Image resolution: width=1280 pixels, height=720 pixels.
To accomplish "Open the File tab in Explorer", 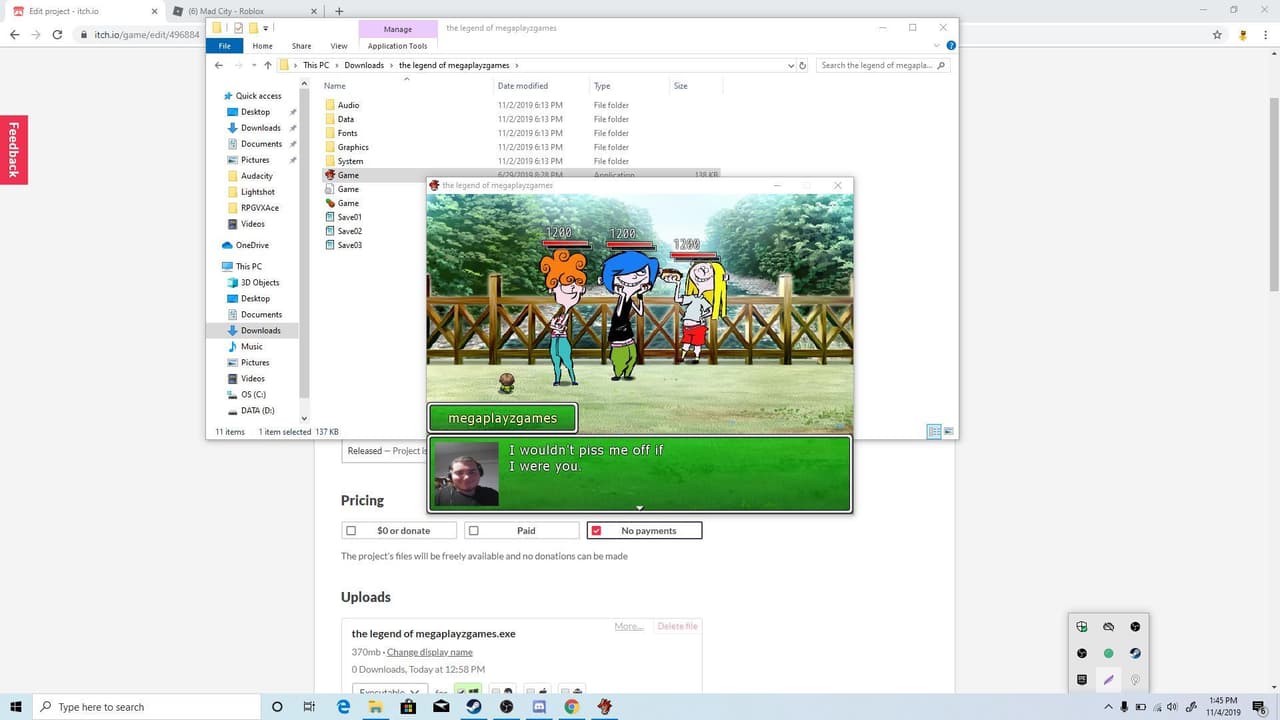I will 224,46.
